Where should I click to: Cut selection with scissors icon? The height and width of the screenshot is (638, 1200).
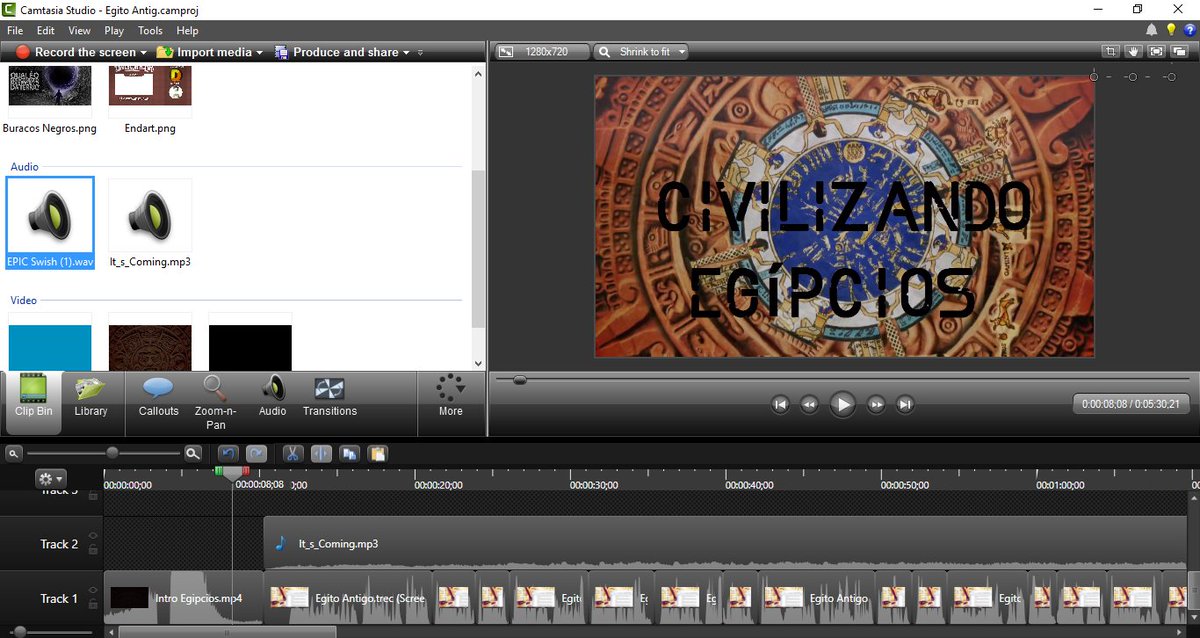coord(292,453)
